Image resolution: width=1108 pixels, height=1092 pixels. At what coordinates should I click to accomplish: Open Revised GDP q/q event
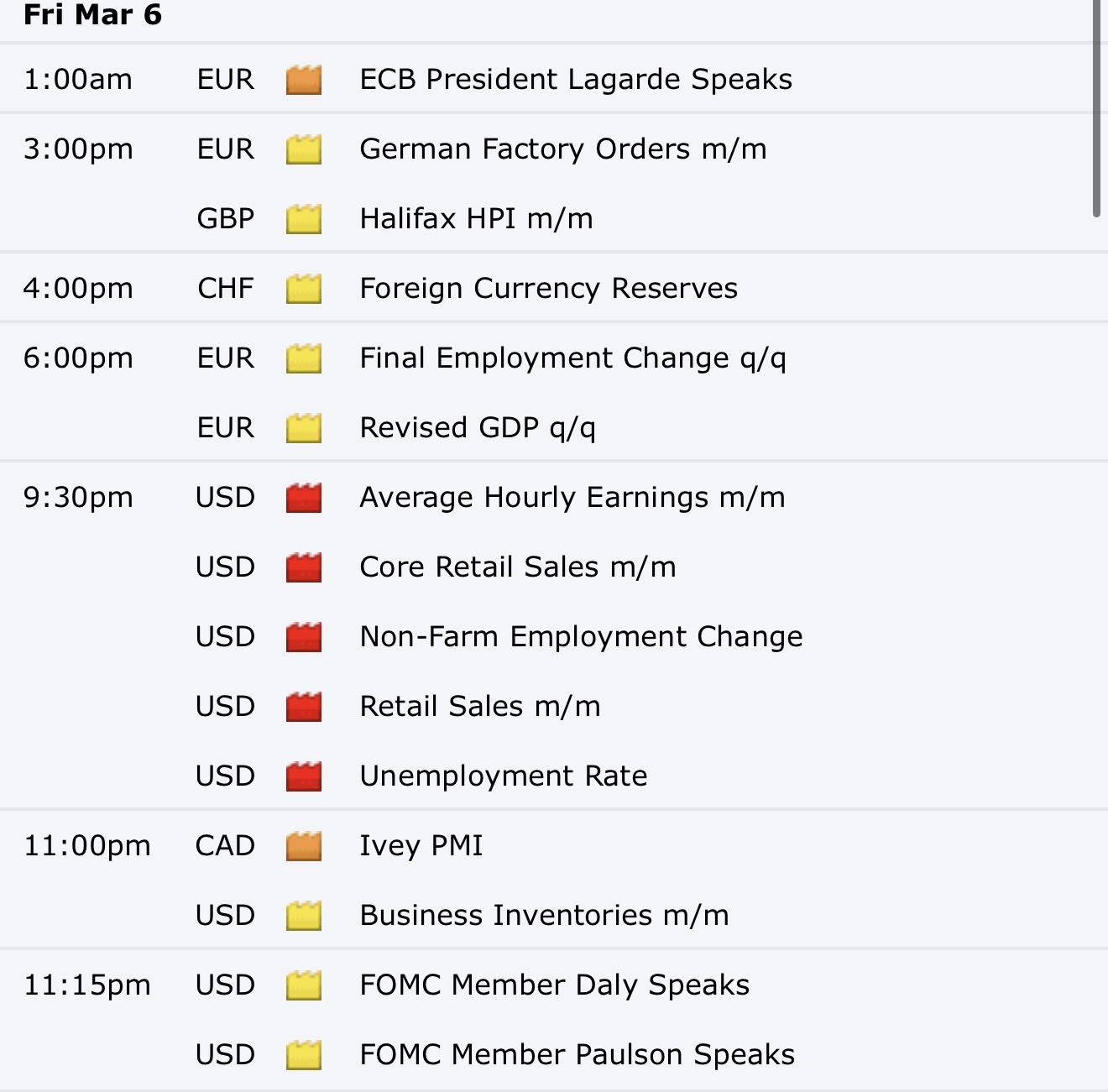478,427
